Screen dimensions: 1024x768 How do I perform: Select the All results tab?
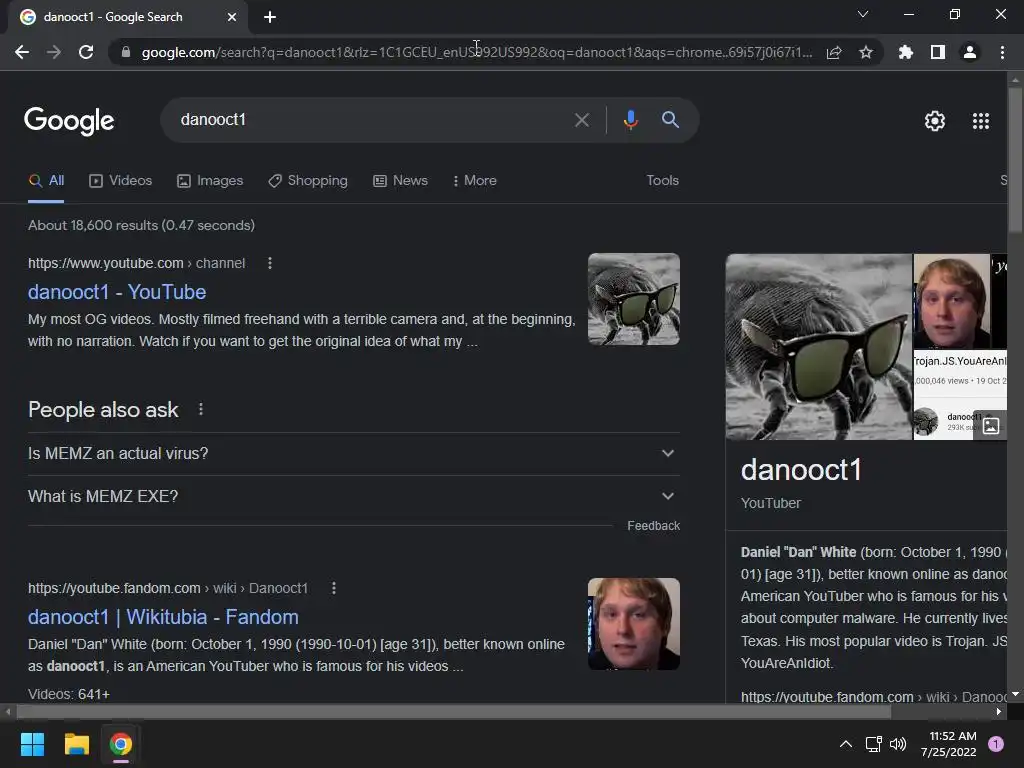46,181
